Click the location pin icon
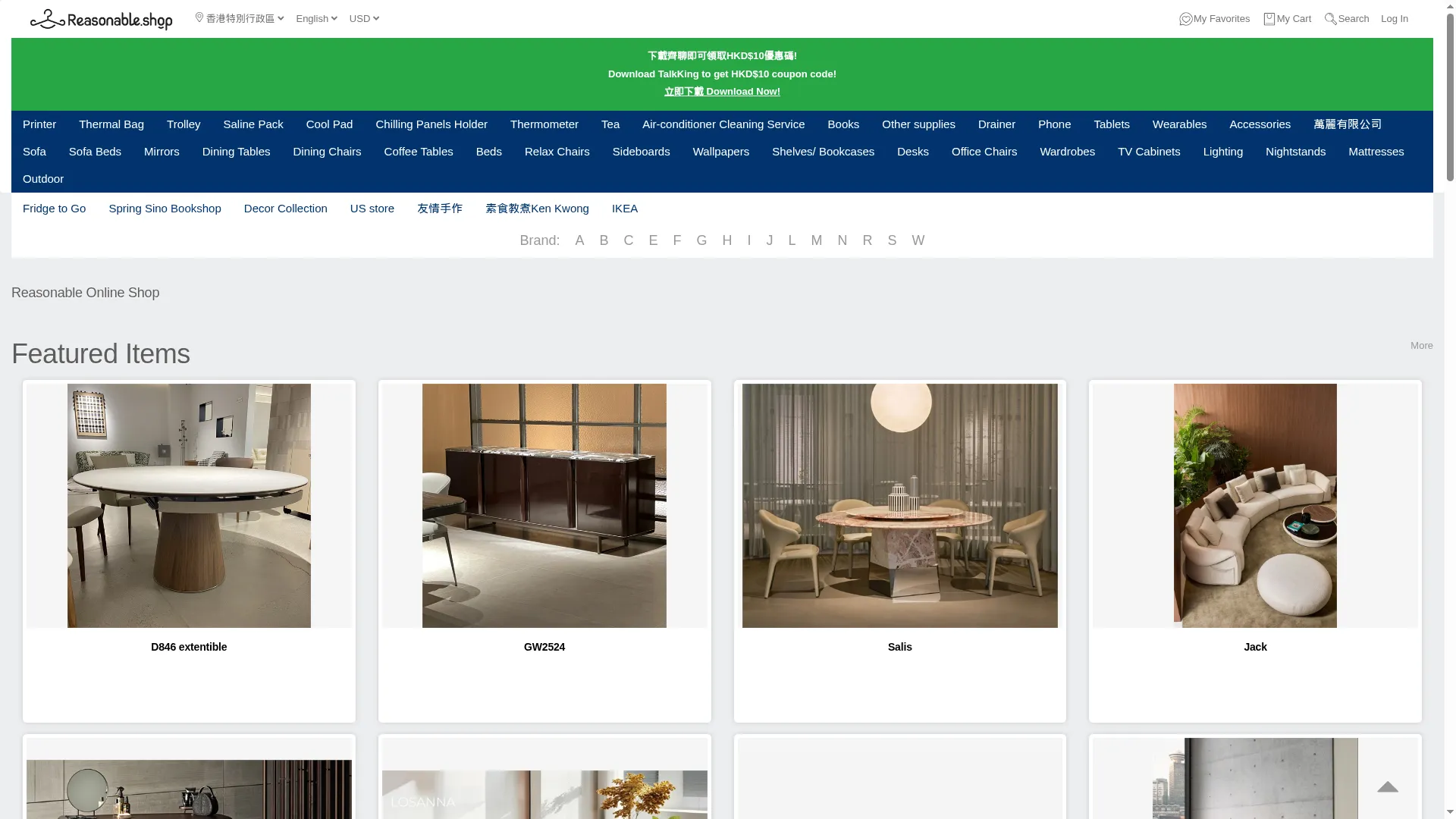1456x819 pixels. pyautogui.click(x=199, y=18)
